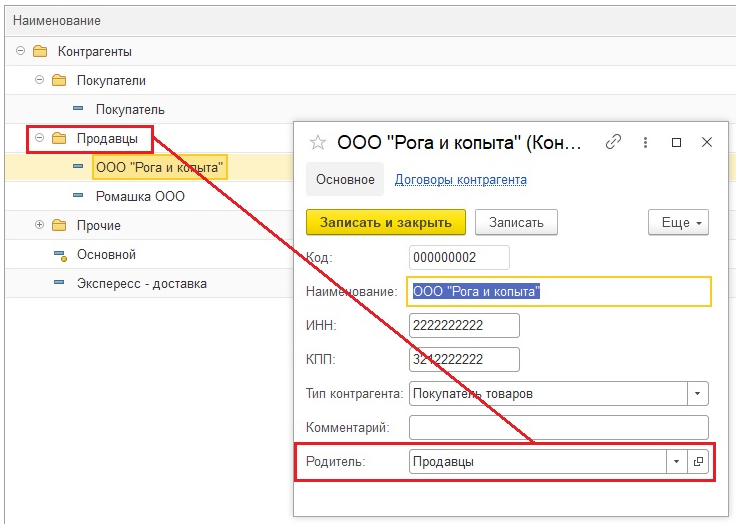Click the Контрагенты folder icon
This screenshot has height=526, width=737.
tap(40, 51)
